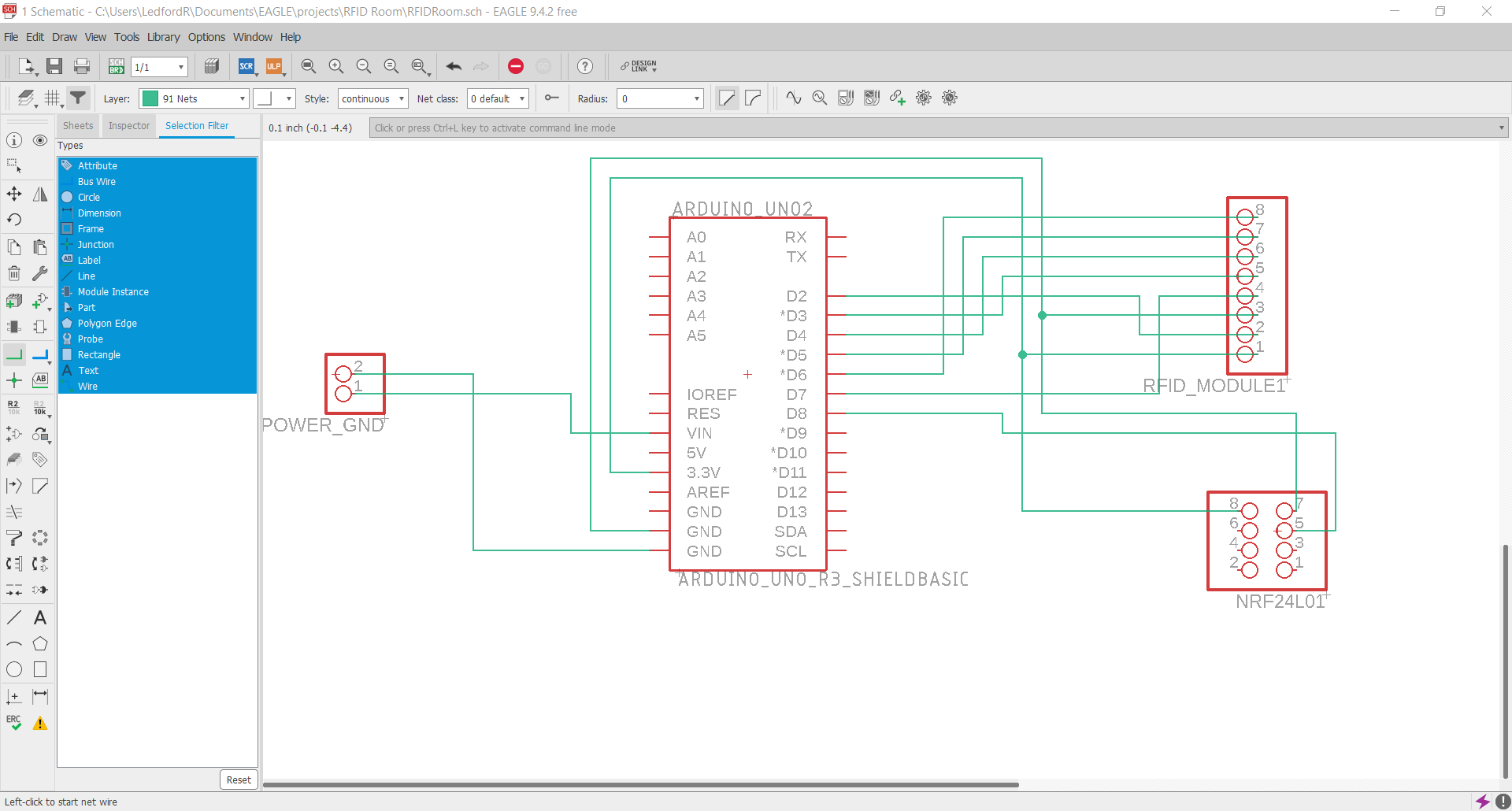Open the Net class dropdown
Viewport: 1512px width, 811px height.
497,98
